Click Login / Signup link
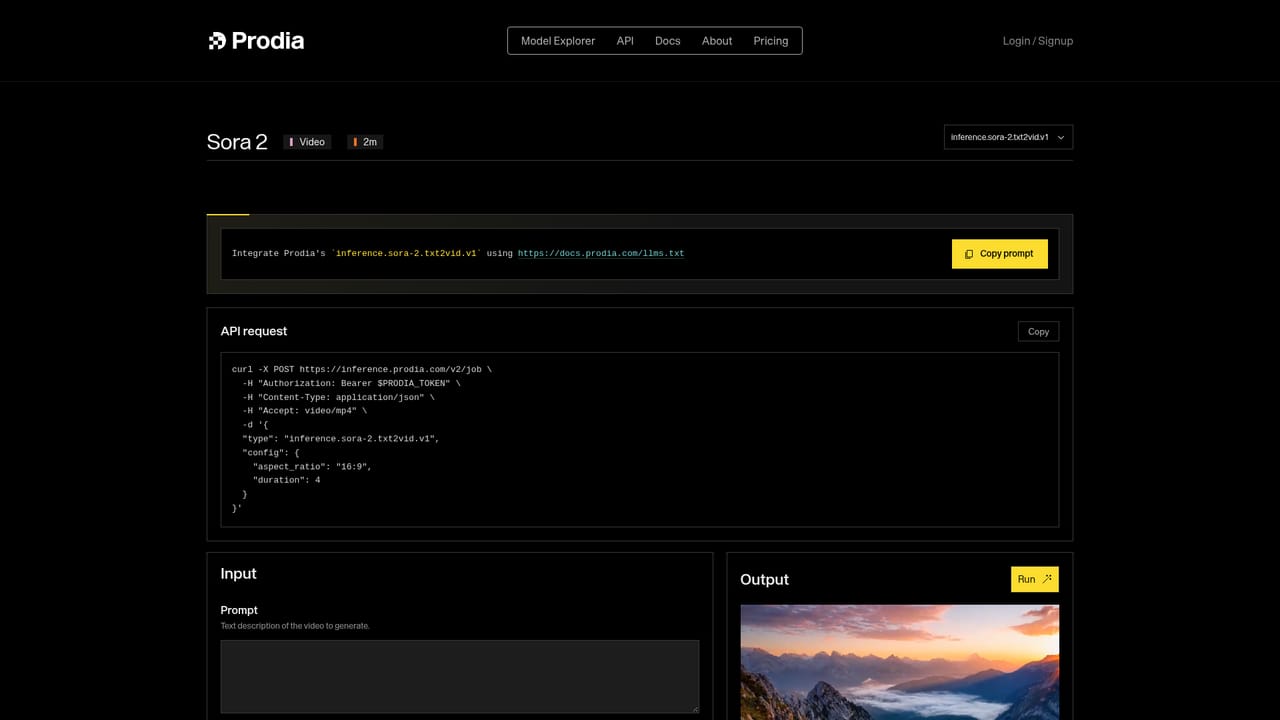The image size is (1280, 720). pyautogui.click(x=1038, y=41)
